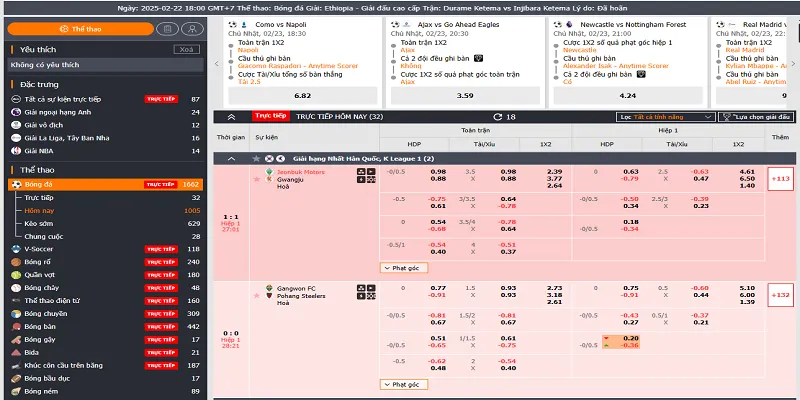Image resolution: width=800 pixels, height=400 pixels.
Task: Expand Phạt góc under Jeonbuk Motors match
Action: (401, 267)
